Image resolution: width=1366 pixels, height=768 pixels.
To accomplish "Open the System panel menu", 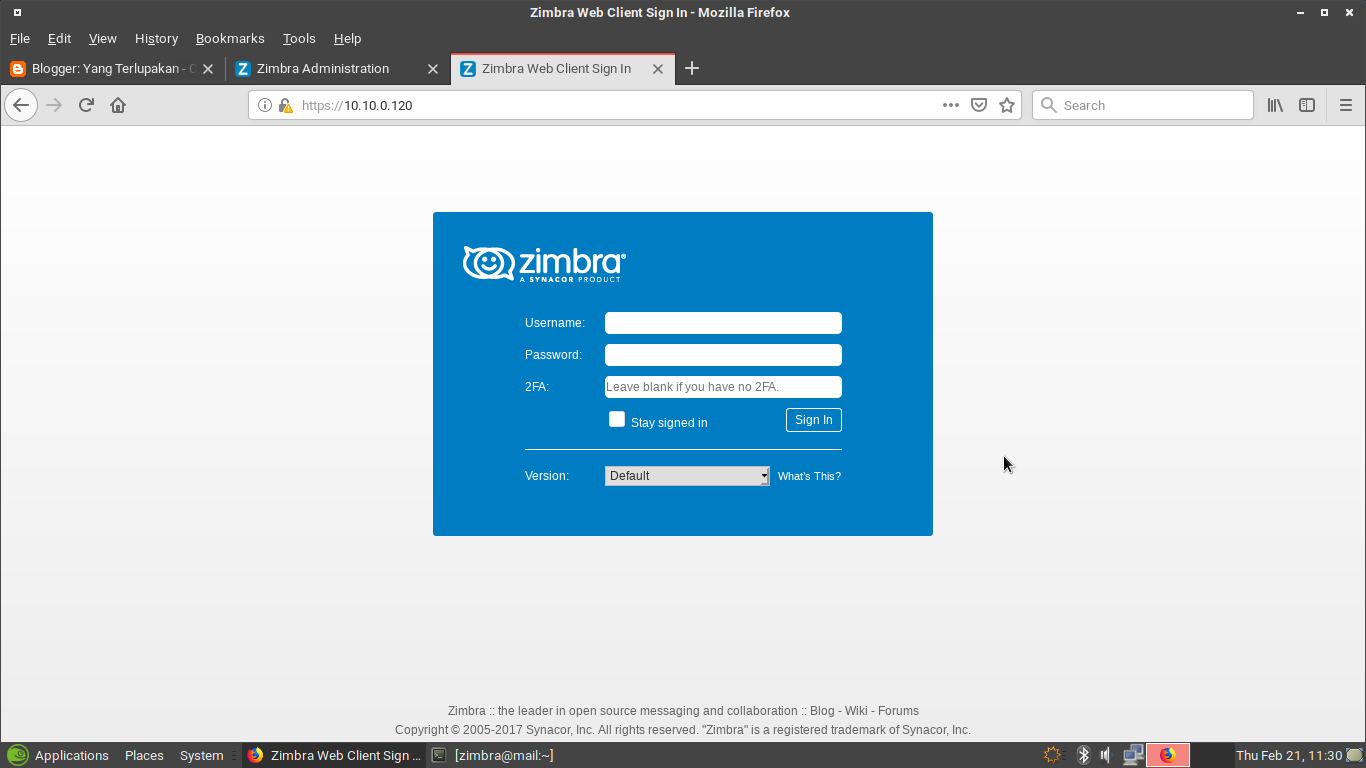I will coord(201,755).
